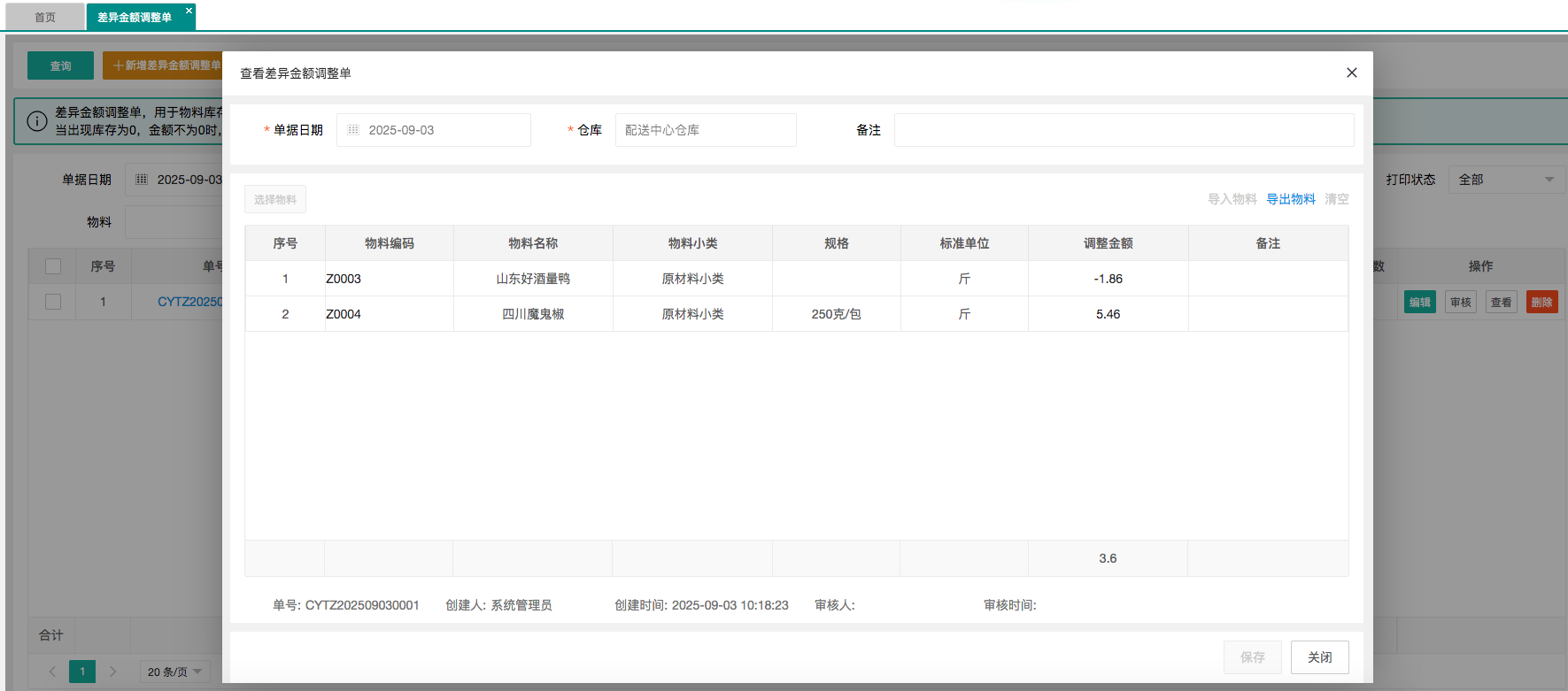The image size is (1568, 691).
Task: Tick the checkbox for row 1
Action: pos(53,302)
